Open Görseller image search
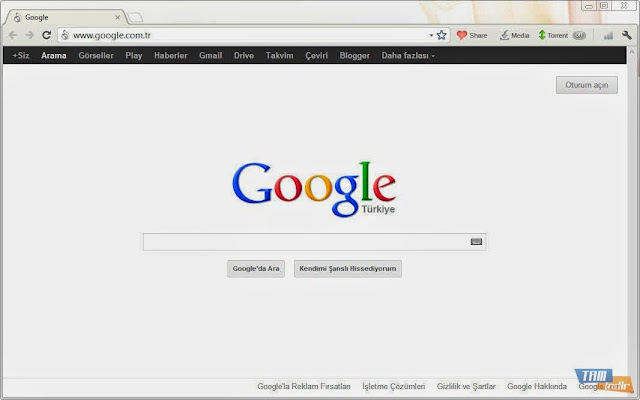Screen dimensions: 640x400 (96, 56)
